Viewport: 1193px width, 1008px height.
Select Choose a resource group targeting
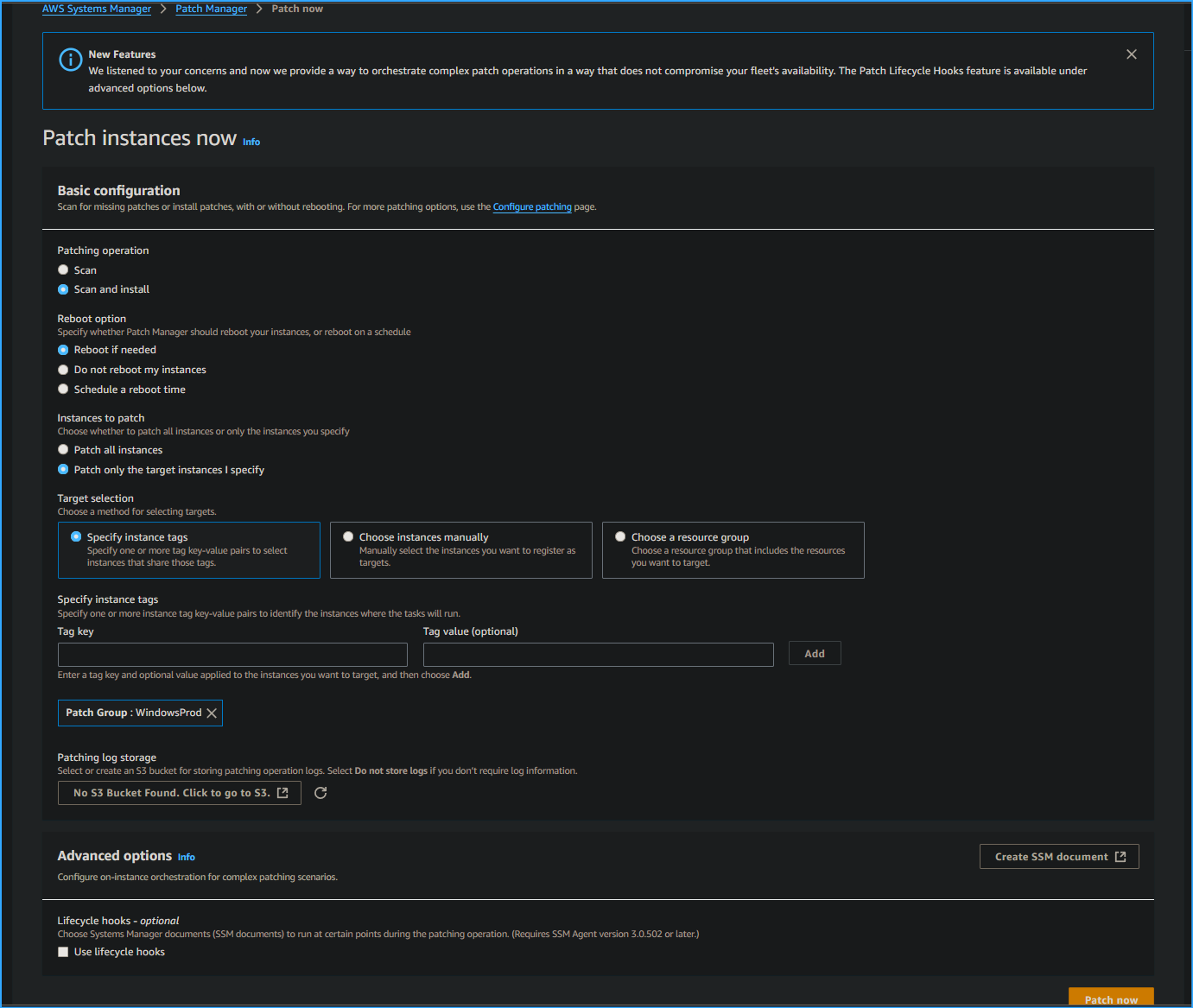click(x=620, y=536)
